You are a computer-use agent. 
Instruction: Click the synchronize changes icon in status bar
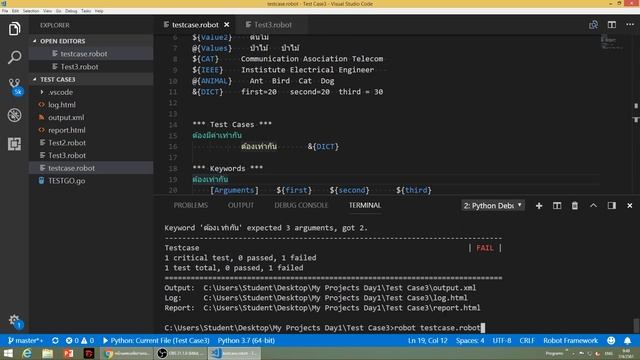55,340
